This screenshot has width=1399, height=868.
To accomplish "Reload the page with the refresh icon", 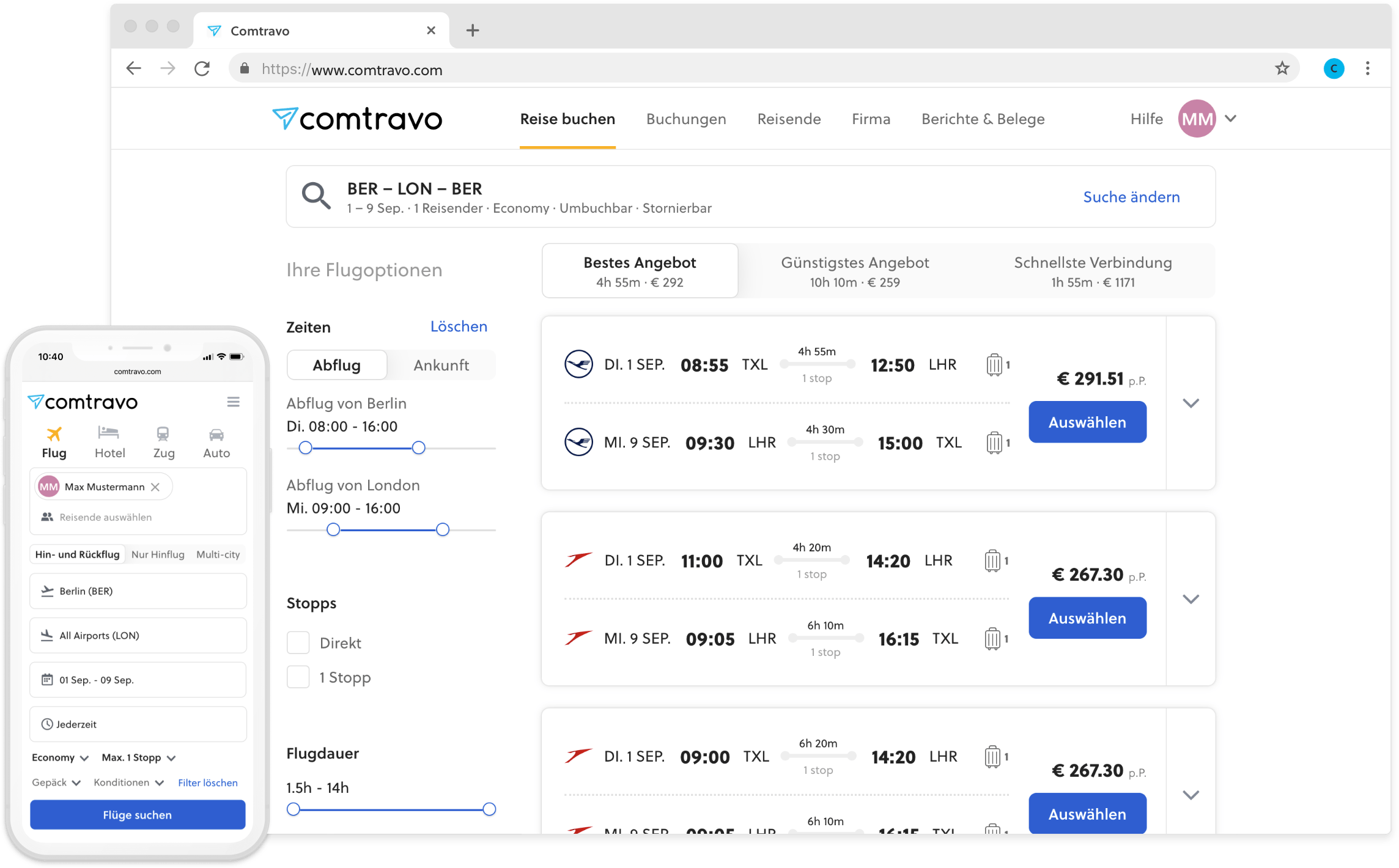I will click(x=202, y=68).
